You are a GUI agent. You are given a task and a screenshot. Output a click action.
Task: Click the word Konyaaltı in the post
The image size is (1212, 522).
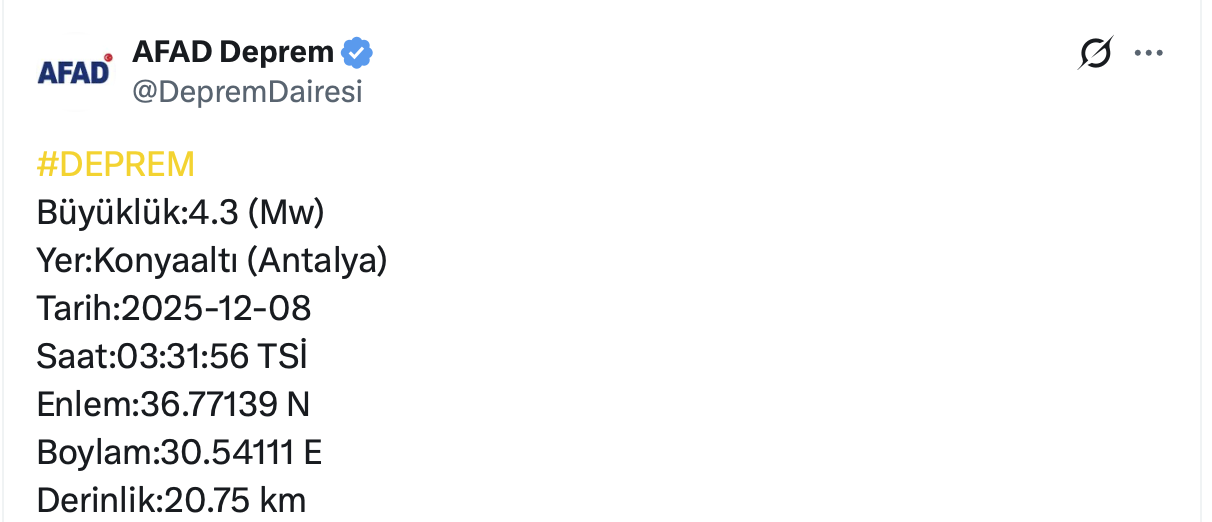pyautogui.click(x=165, y=261)
